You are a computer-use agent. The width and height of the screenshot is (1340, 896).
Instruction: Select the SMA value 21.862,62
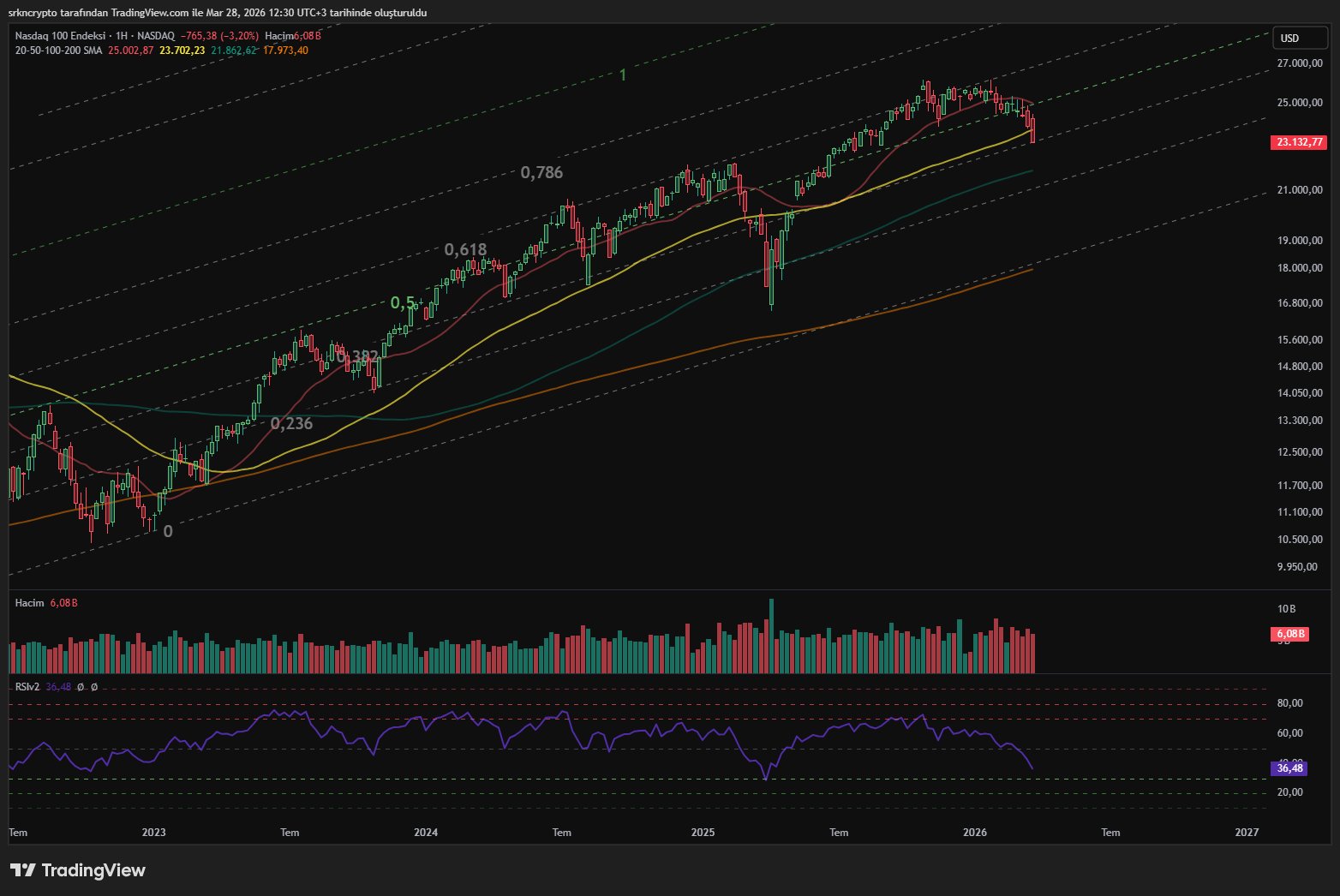pyautogui.click(x=234, y=51)
